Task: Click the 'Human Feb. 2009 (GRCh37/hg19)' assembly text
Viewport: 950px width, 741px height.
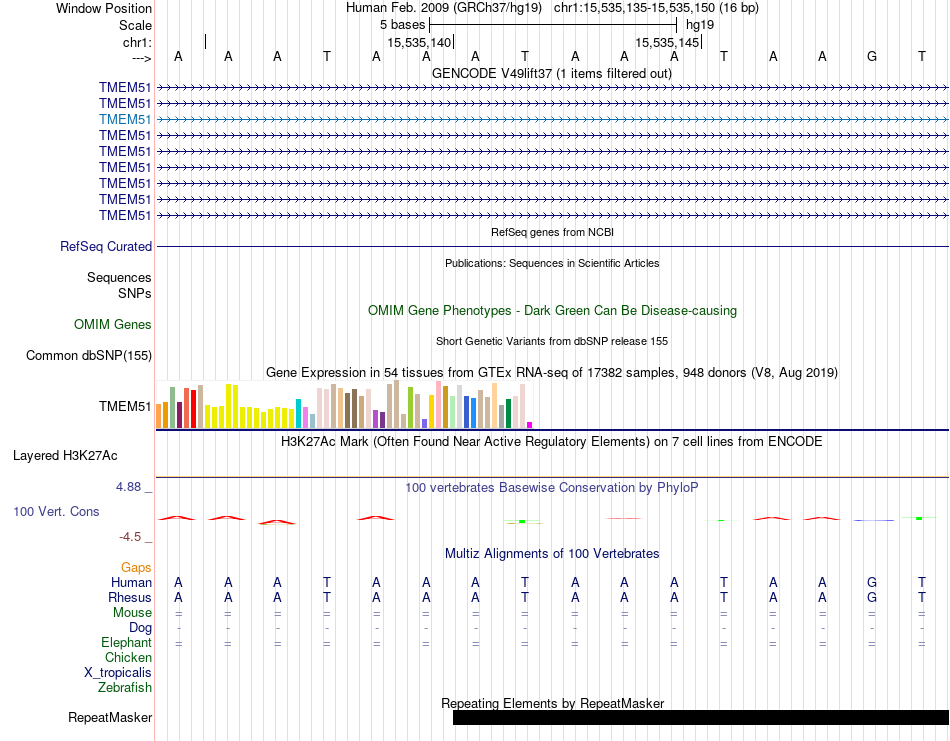Action: point(446,8)
